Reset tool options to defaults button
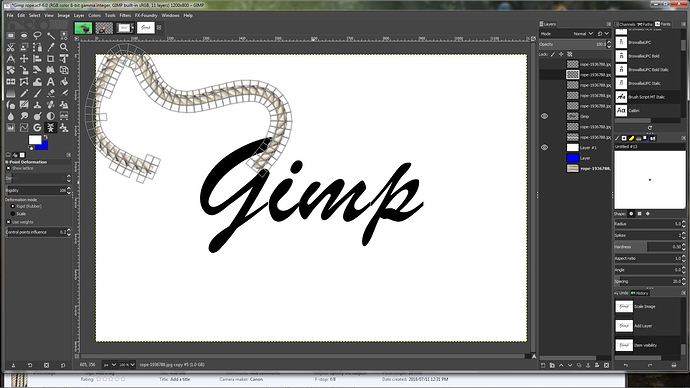 click(x=63, y=365)
